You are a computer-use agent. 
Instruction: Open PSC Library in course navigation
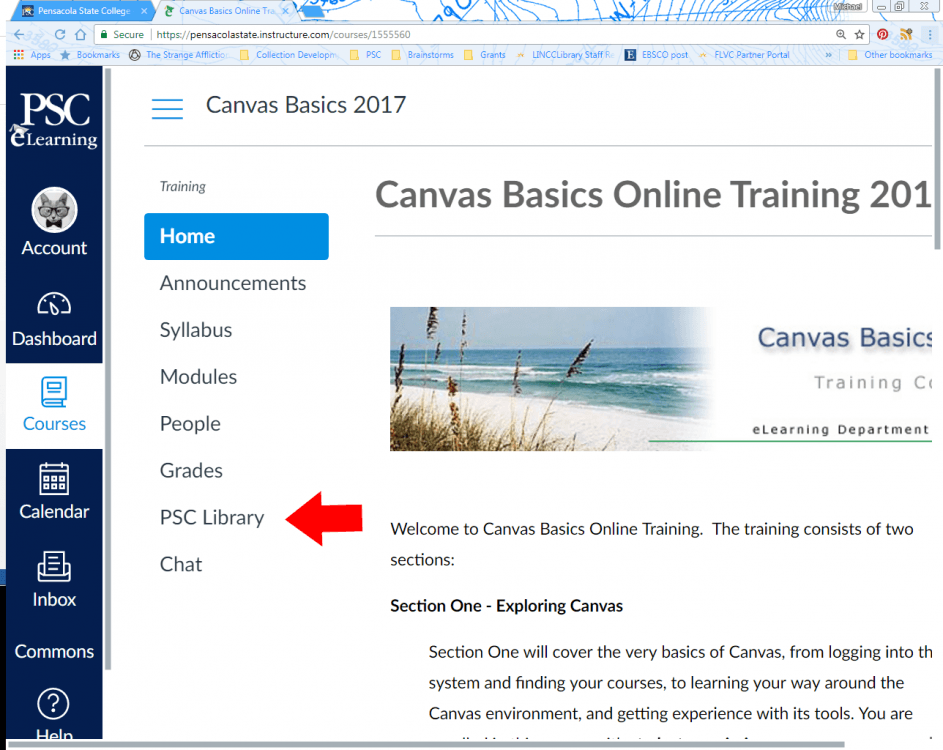(212, 518)
